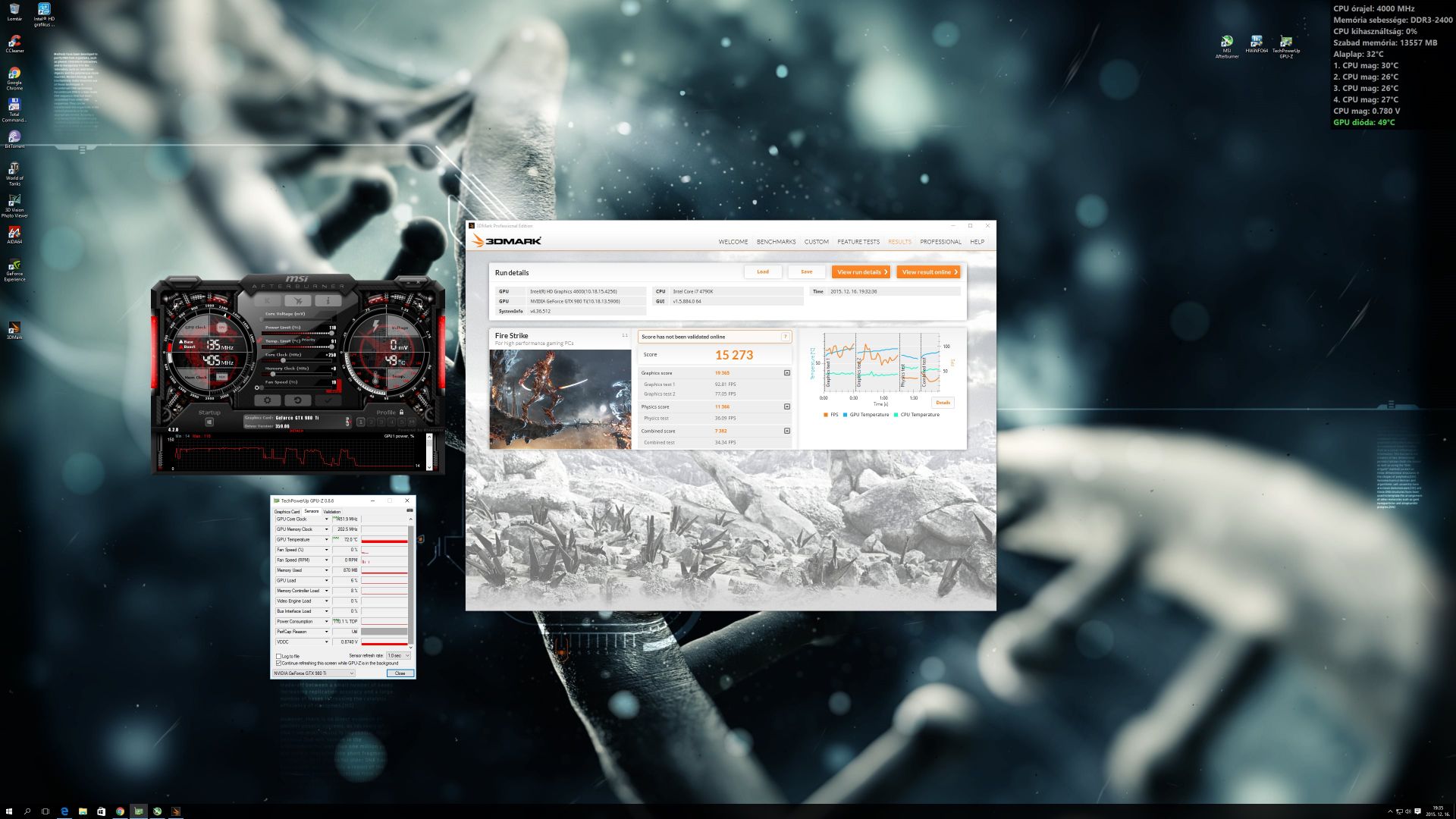
Task: Open MSI Afterburner desktop shortcut
Action: coord(1227,46)
